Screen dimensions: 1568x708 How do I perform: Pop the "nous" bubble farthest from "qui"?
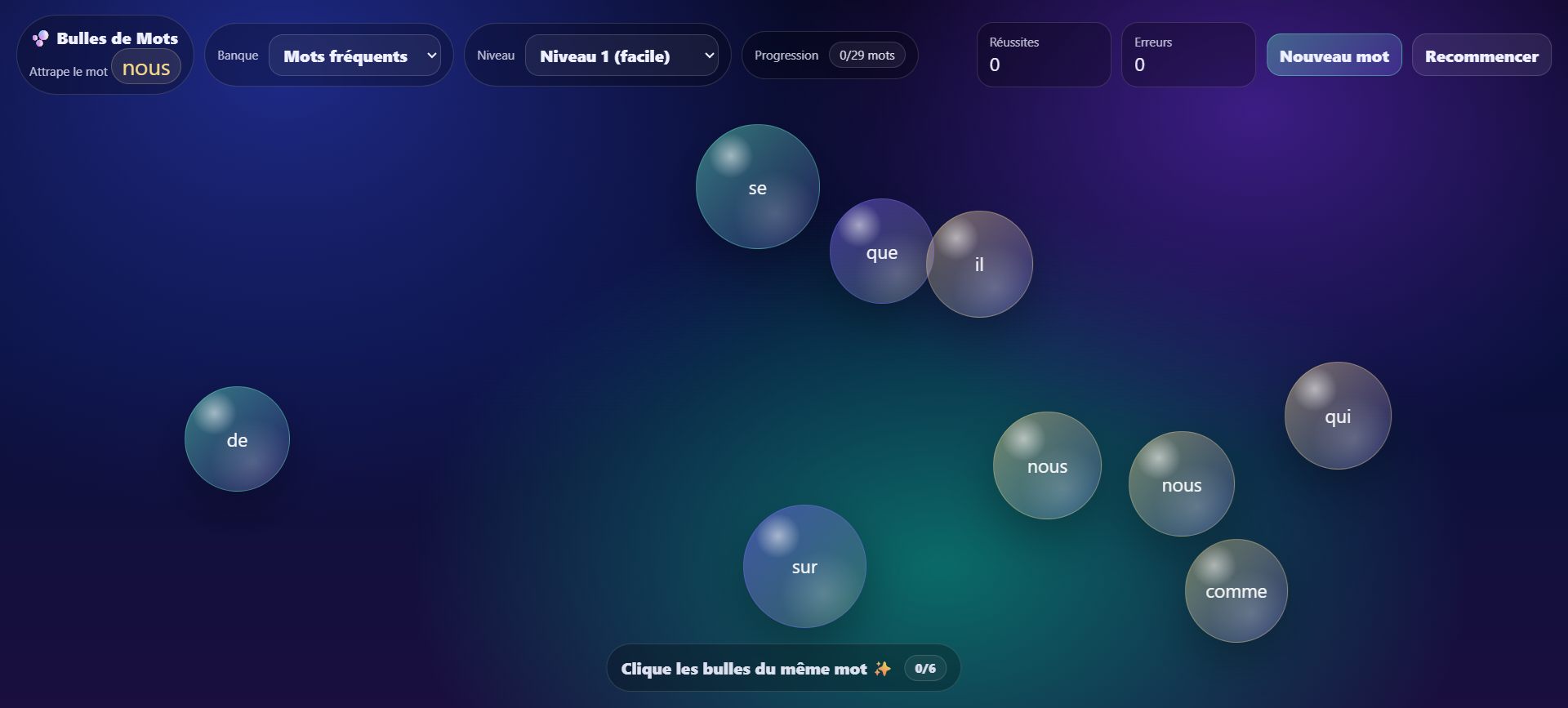[x=1047, y=465]
